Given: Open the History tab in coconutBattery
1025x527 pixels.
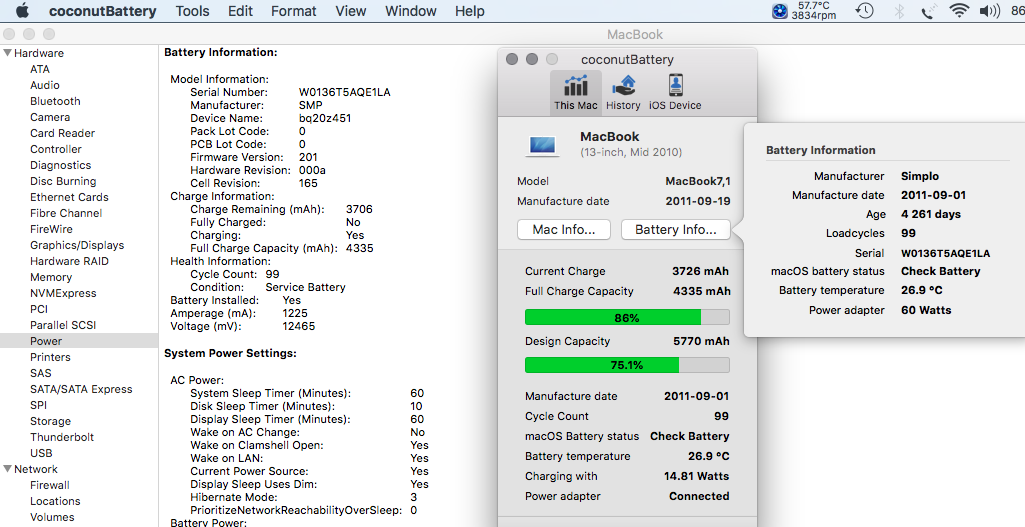Looking at the screenshot, I should pyautogui.click(x=623, y=92).
